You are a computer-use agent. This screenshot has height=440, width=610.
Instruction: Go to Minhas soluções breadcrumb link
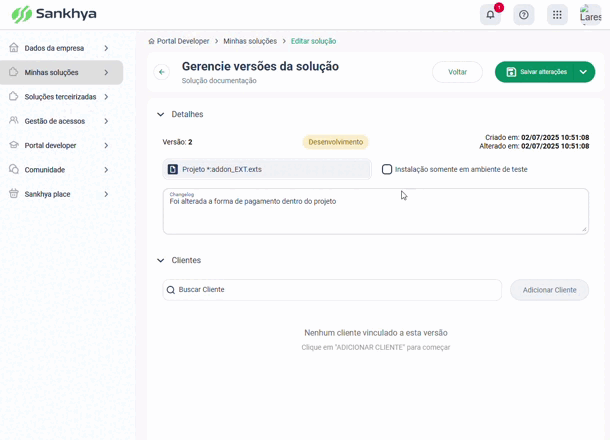coord(250,41)
